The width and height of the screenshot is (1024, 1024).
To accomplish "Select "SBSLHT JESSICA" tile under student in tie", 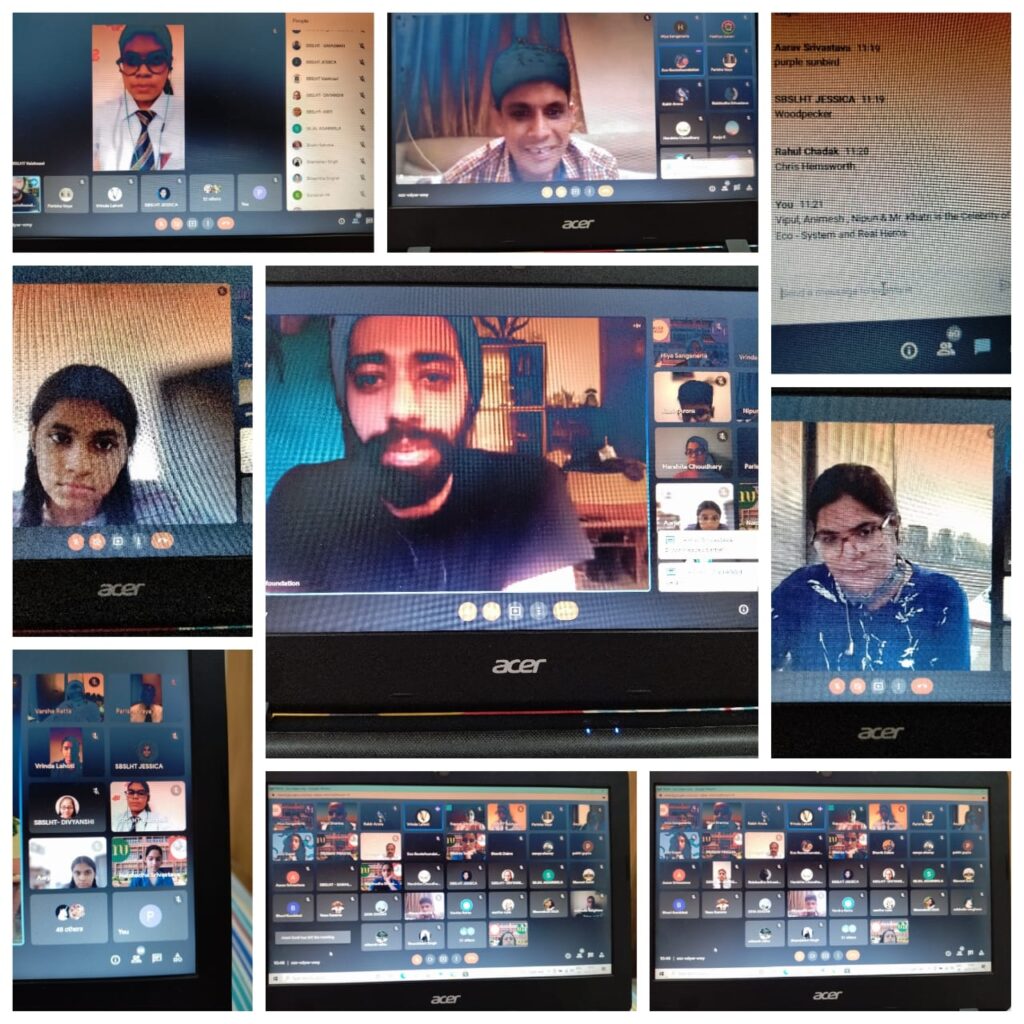I will click(x=162, y=192).
